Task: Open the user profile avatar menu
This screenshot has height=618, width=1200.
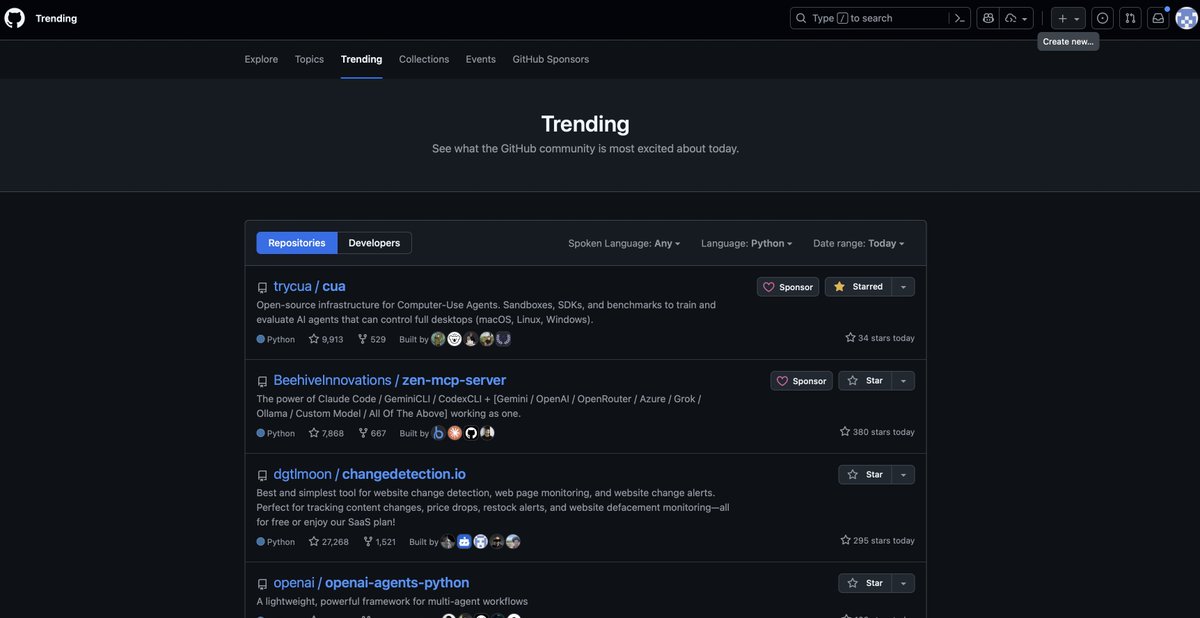Action: [1186, 18]
